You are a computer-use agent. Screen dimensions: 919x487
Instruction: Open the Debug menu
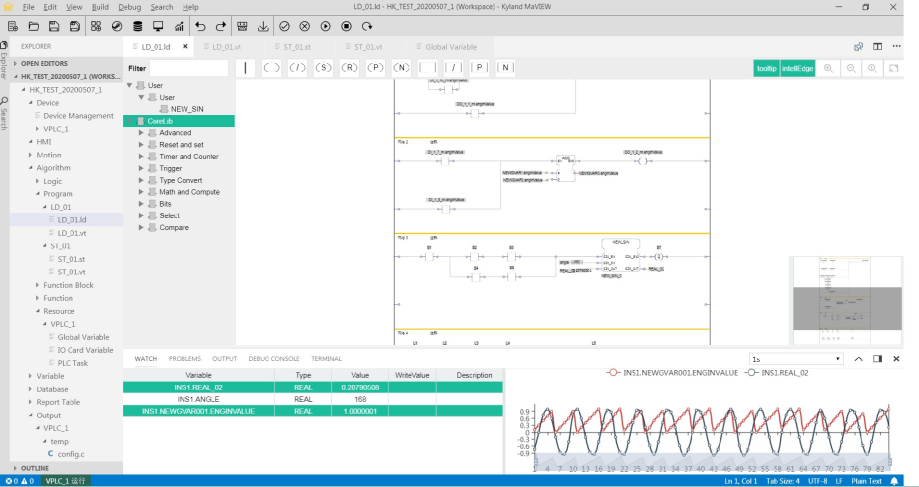(130, 7)
